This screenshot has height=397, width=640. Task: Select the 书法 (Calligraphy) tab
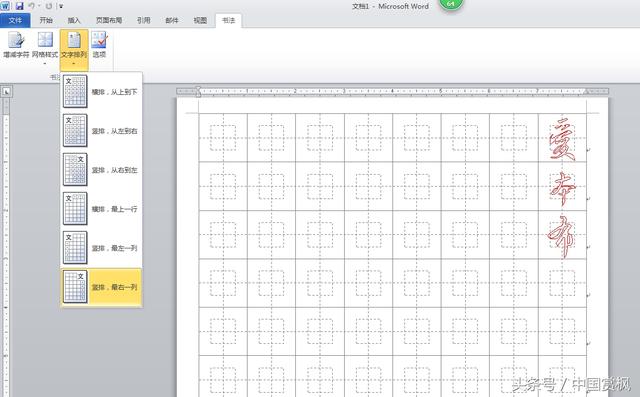click(x=229, y=20)
